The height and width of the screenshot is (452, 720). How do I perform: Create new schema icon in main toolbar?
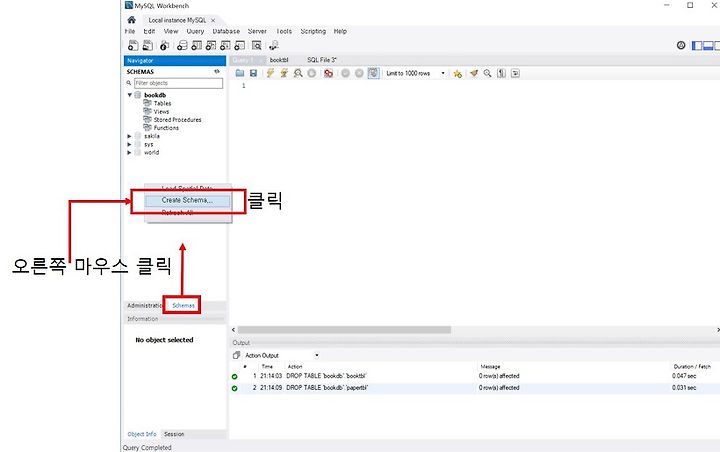click(x=182, y=45)
